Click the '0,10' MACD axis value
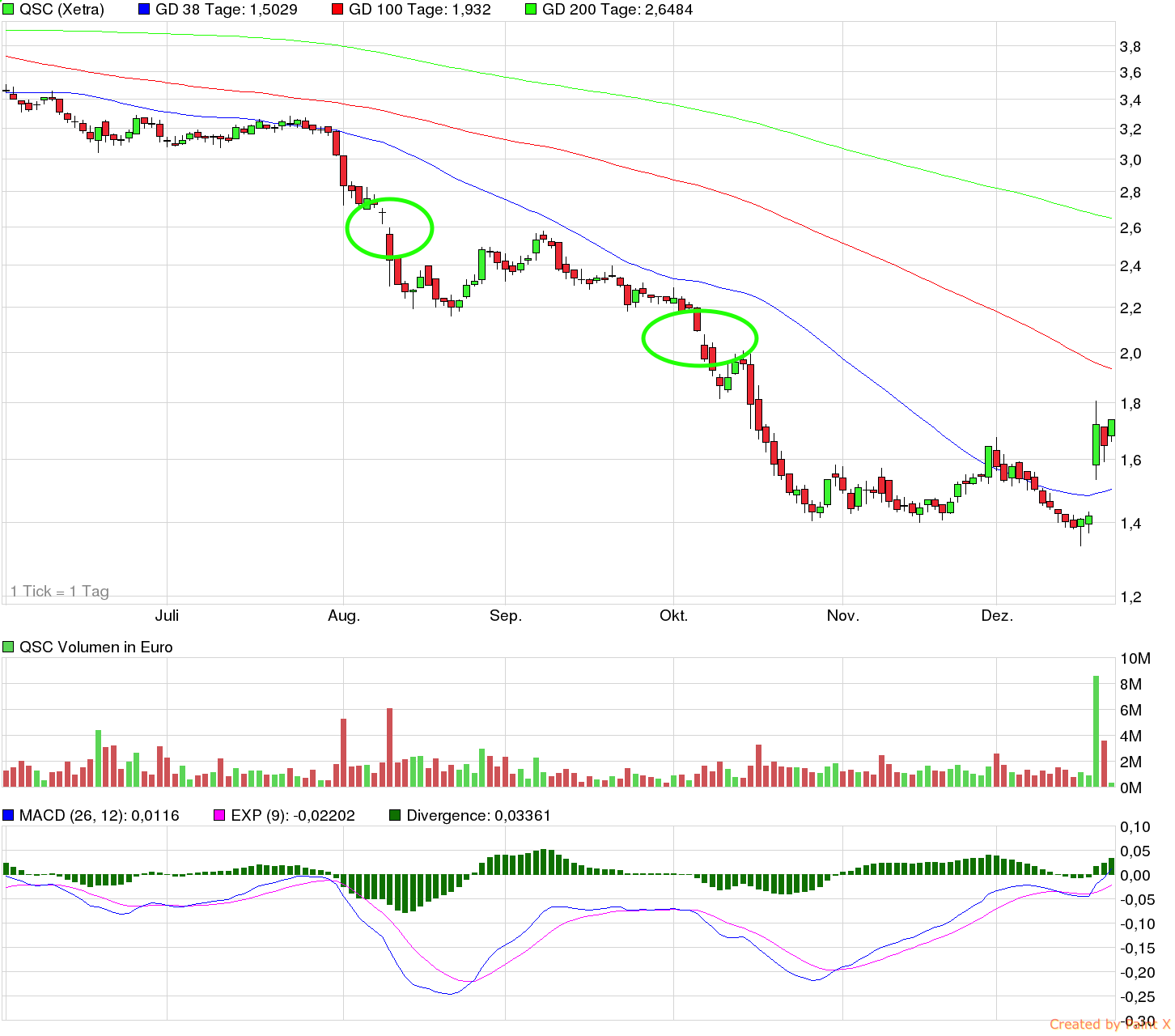This screenshot has height=1036, width=1175. 1135,827
